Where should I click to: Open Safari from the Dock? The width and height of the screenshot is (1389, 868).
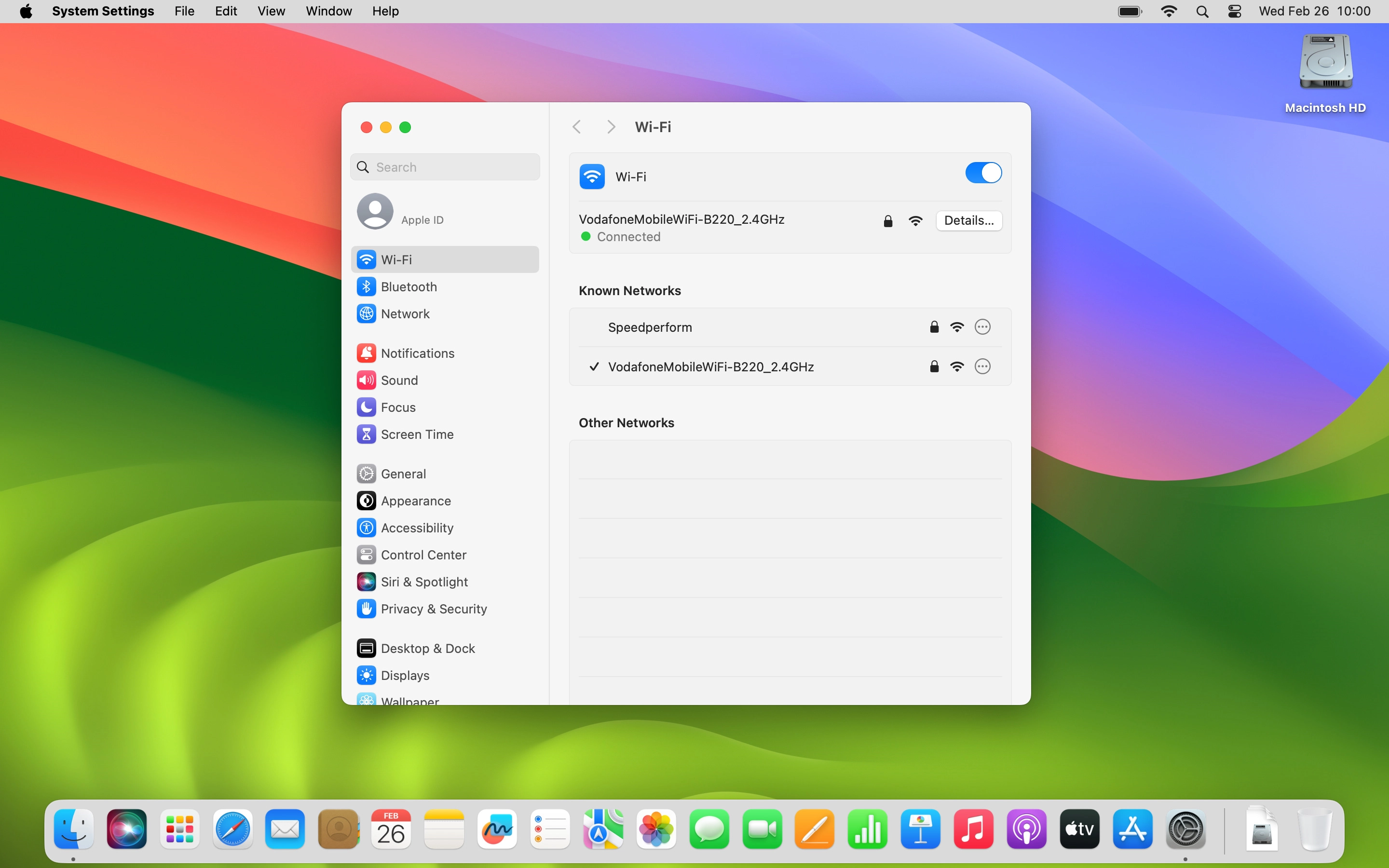click(x=232, y=829)
